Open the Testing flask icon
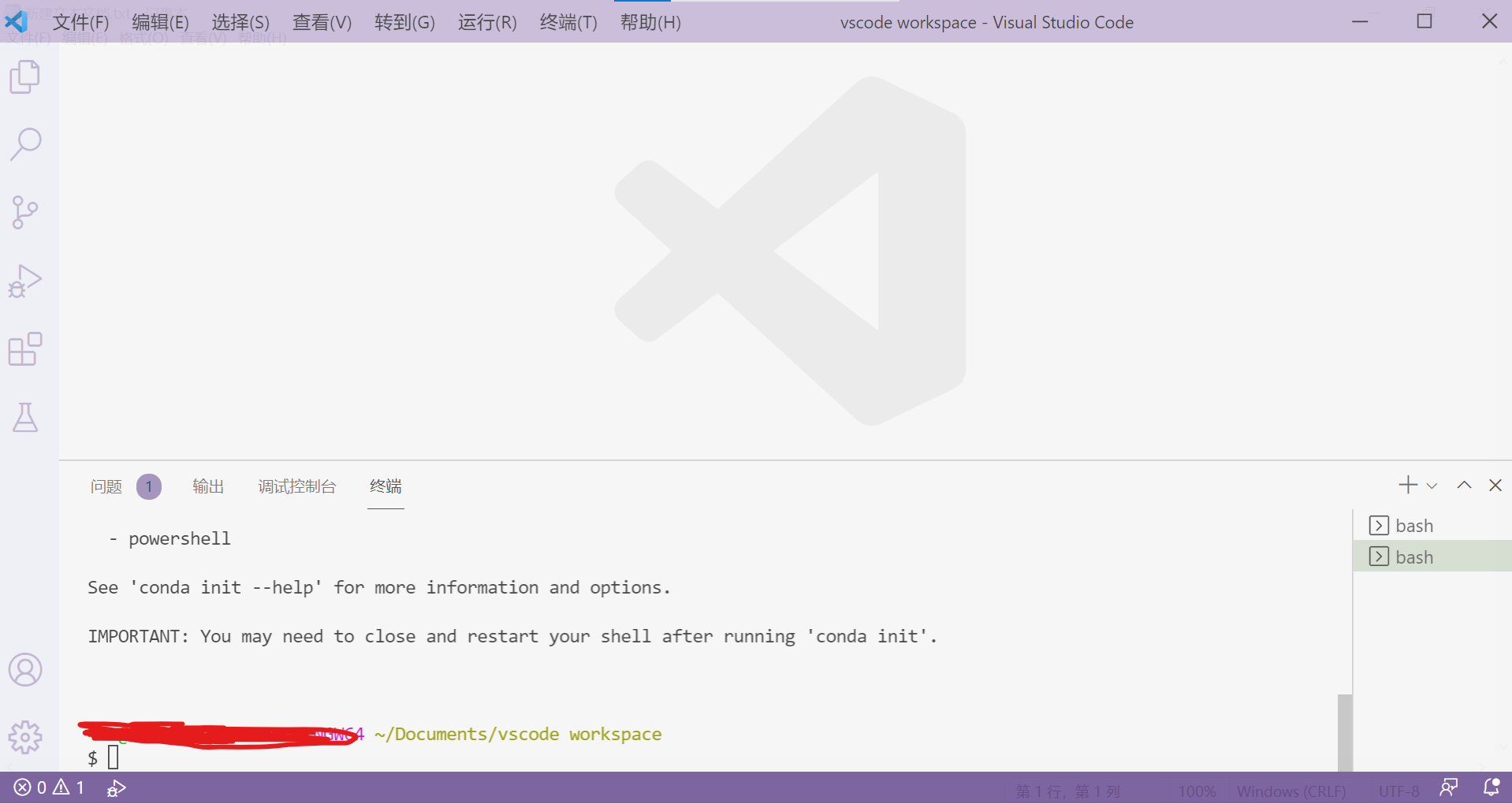 [25, 417]
